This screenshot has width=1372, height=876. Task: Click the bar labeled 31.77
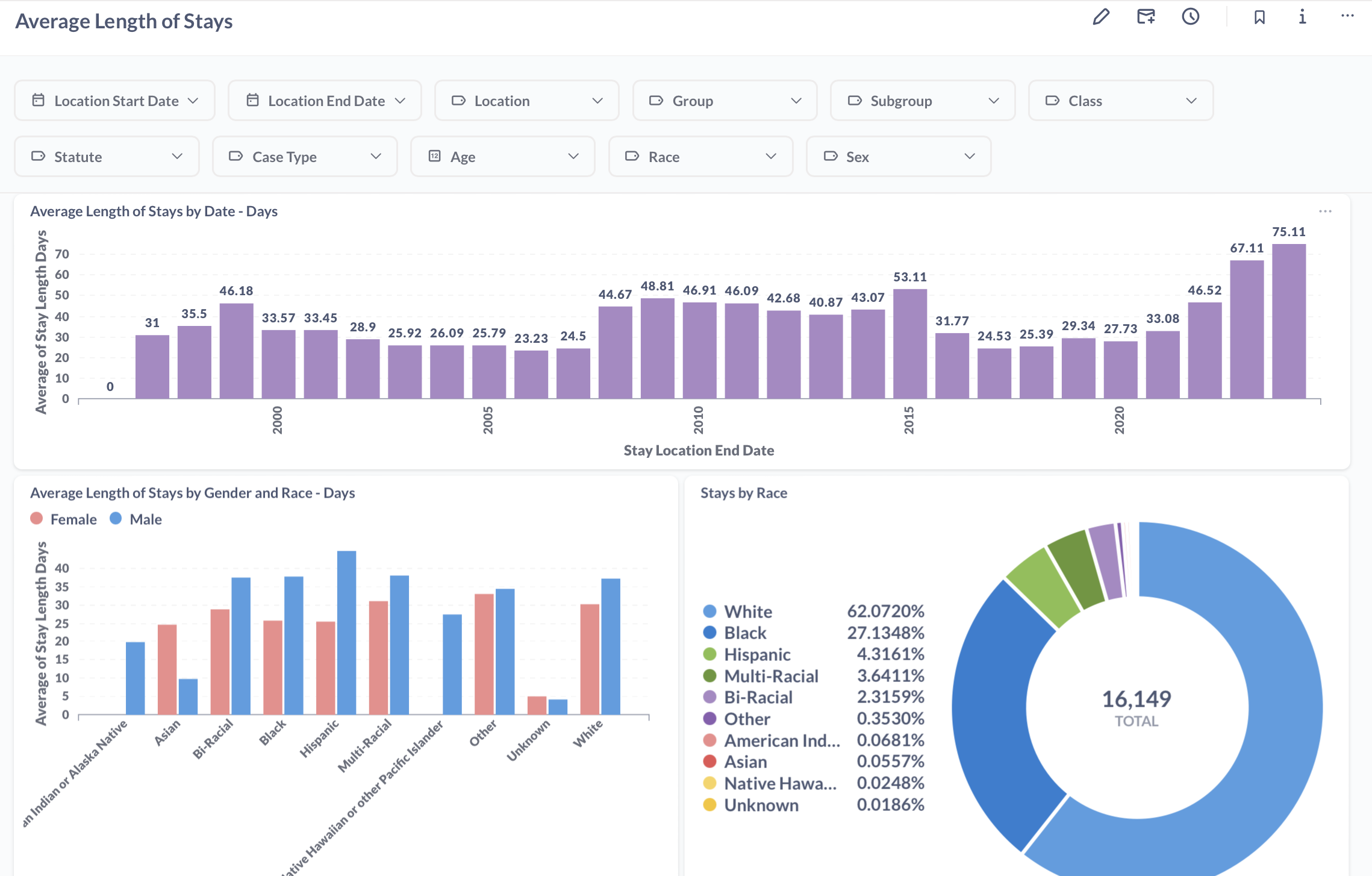[x=952, y=366]
